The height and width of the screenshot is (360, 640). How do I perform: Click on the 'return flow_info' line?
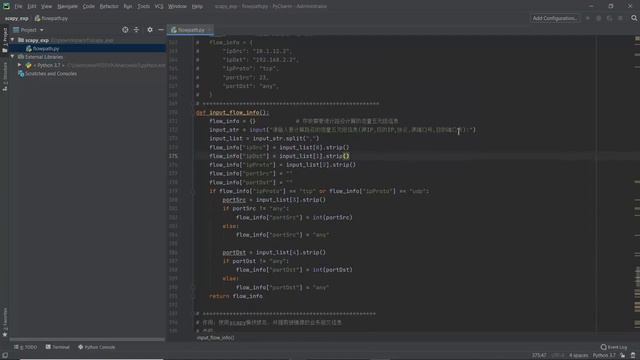pyautogui.click(x=236, y=296)
